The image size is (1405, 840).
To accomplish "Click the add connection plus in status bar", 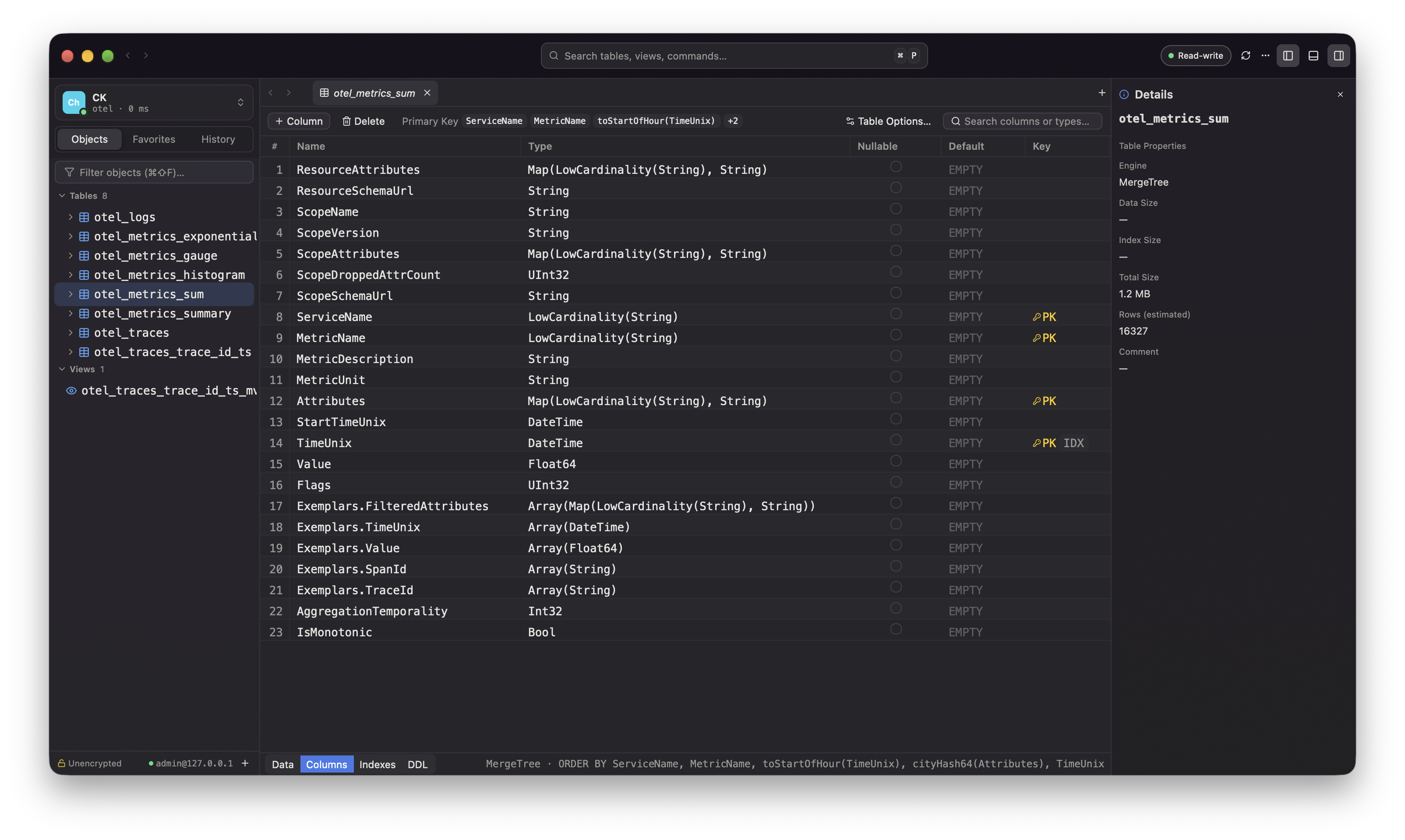I will pyautogui.click(x=245, y=763).
